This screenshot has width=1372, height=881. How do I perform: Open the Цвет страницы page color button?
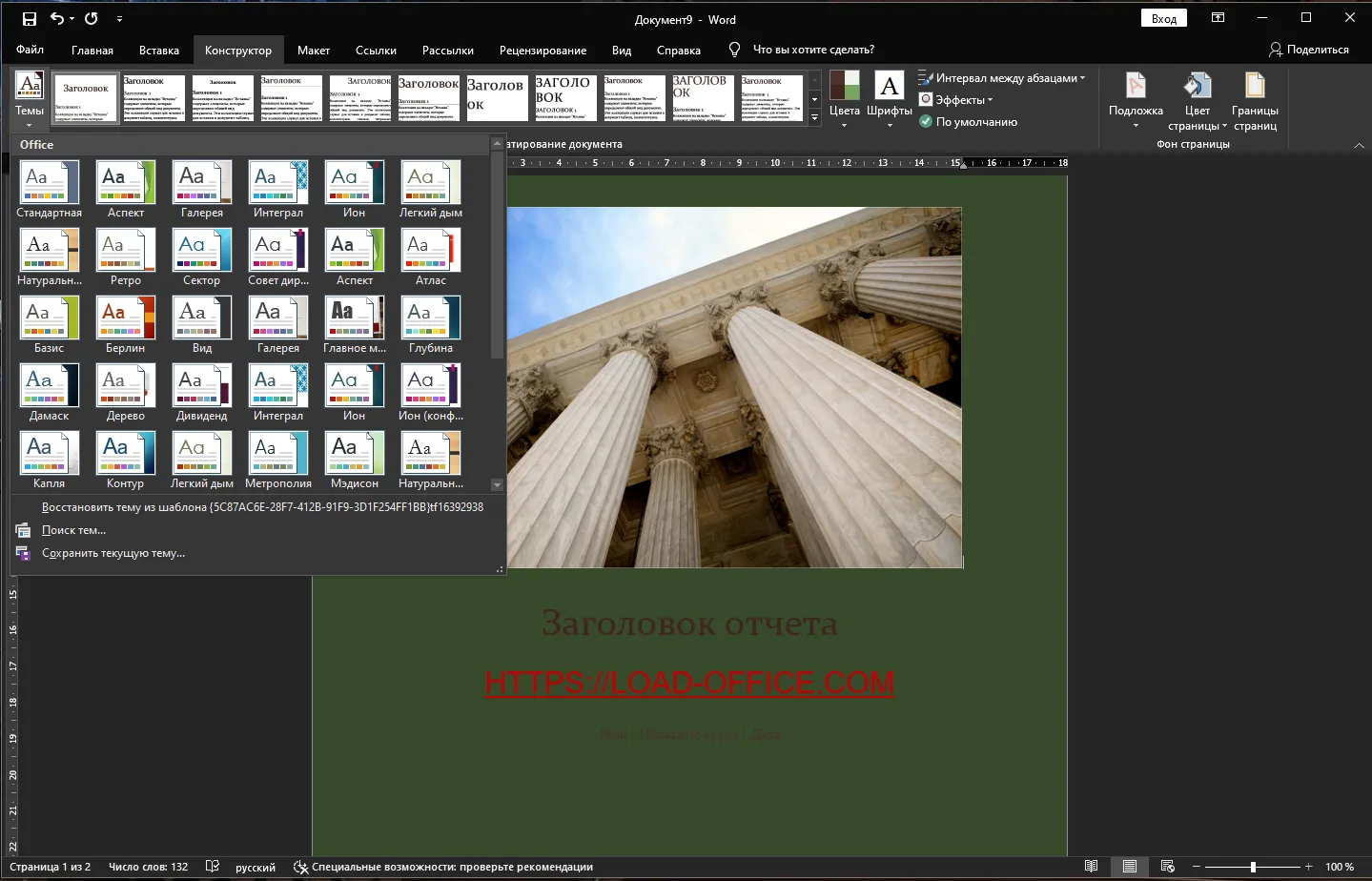pos(1198,100)
